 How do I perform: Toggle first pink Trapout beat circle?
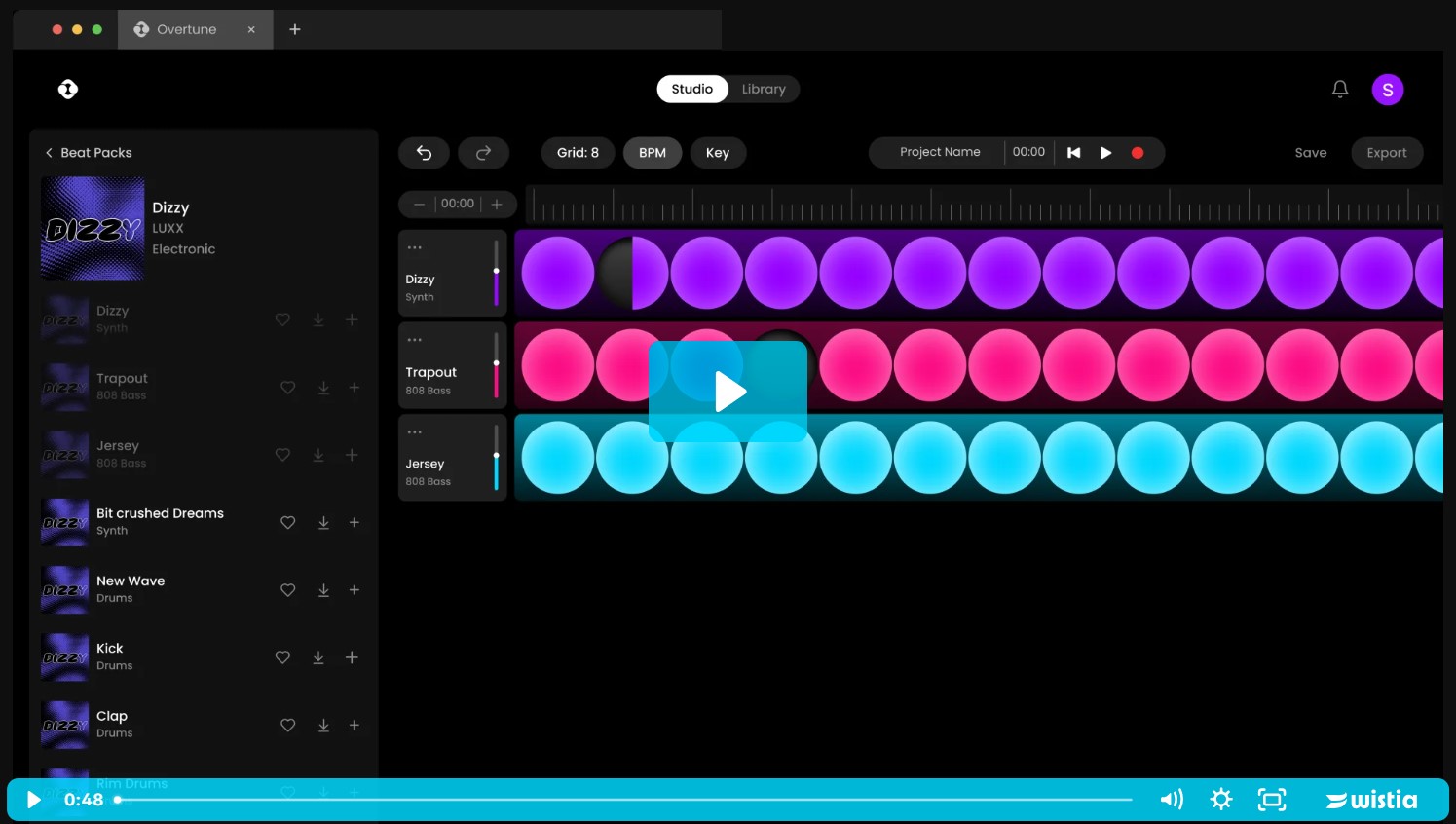tap(558, 365)
